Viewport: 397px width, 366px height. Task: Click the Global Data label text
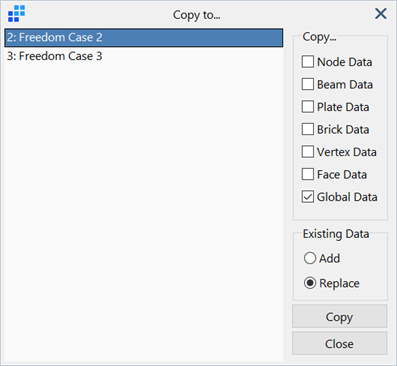point(347,197)
